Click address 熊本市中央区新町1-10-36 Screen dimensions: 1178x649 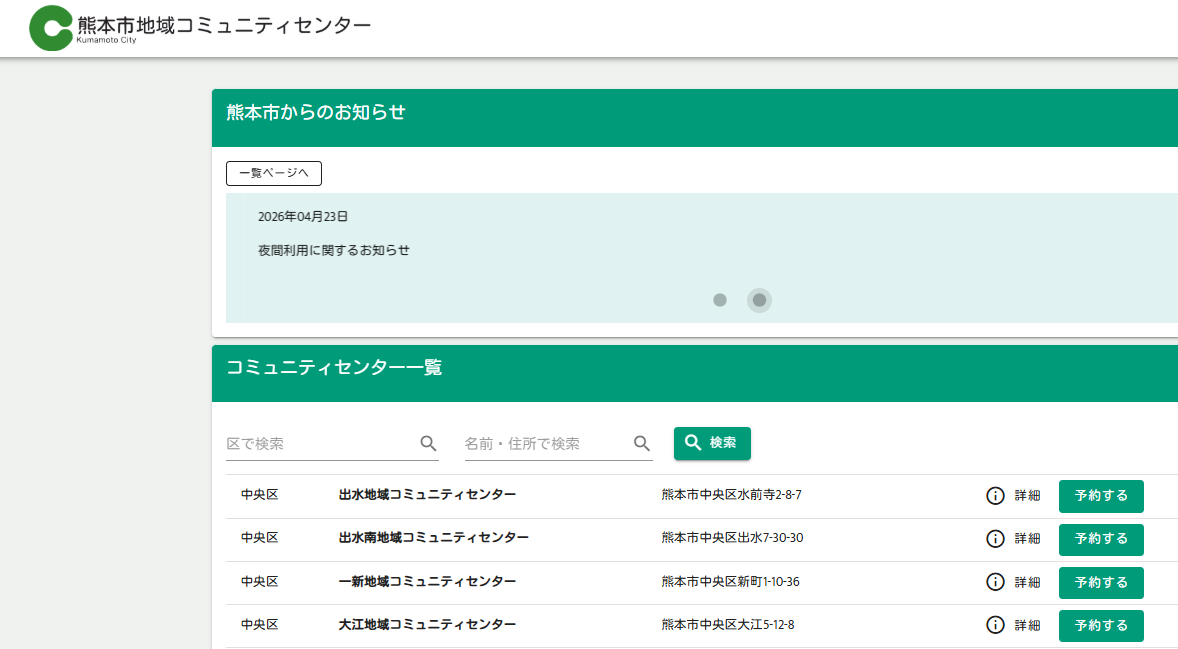(730, 581)
